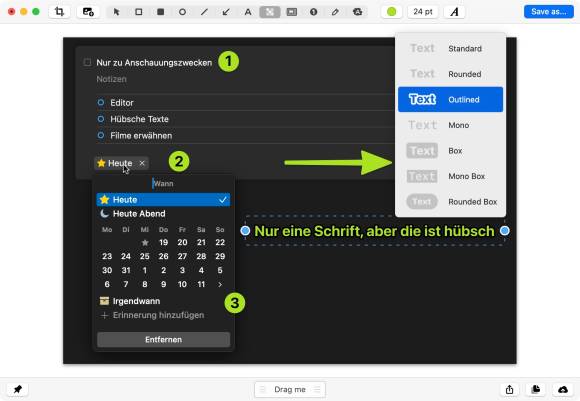This screenshot has height=401, width=580.
Task: Select the text annotation tool
Action: pos(248,12)
